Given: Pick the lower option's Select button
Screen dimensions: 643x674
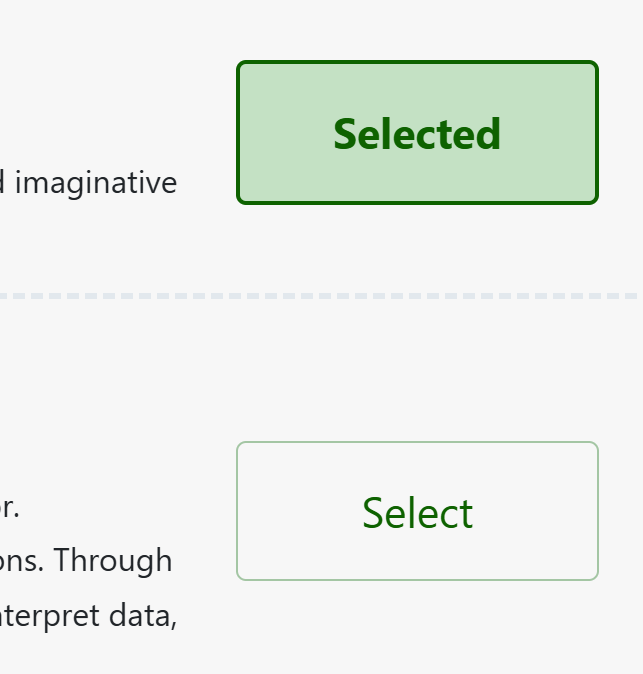Looking at the screenshot, I should tap(417, 511).
